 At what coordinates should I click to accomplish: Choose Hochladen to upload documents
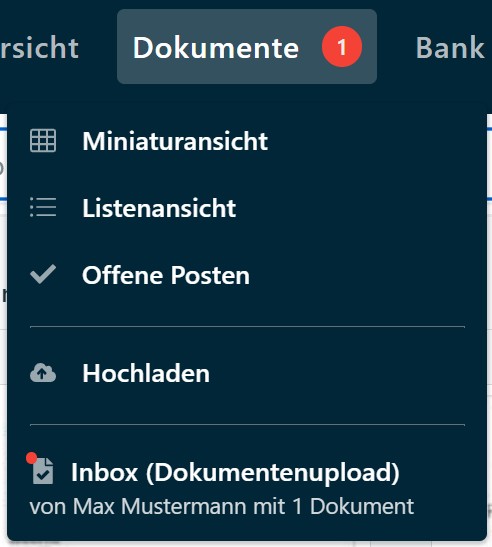tap(247, 373)
